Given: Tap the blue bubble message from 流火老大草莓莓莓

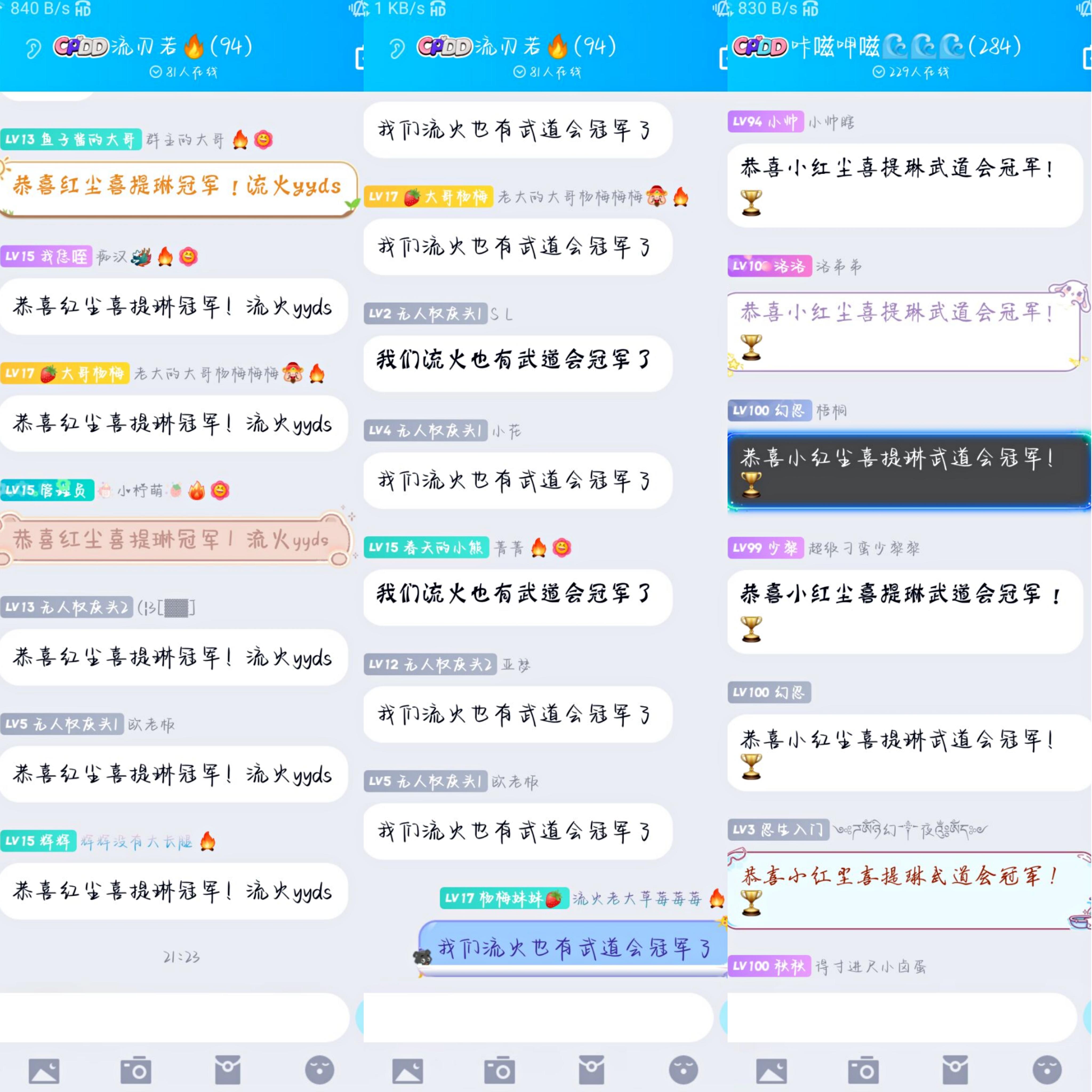Looking at the screenshot, I should tap(572, 948).
